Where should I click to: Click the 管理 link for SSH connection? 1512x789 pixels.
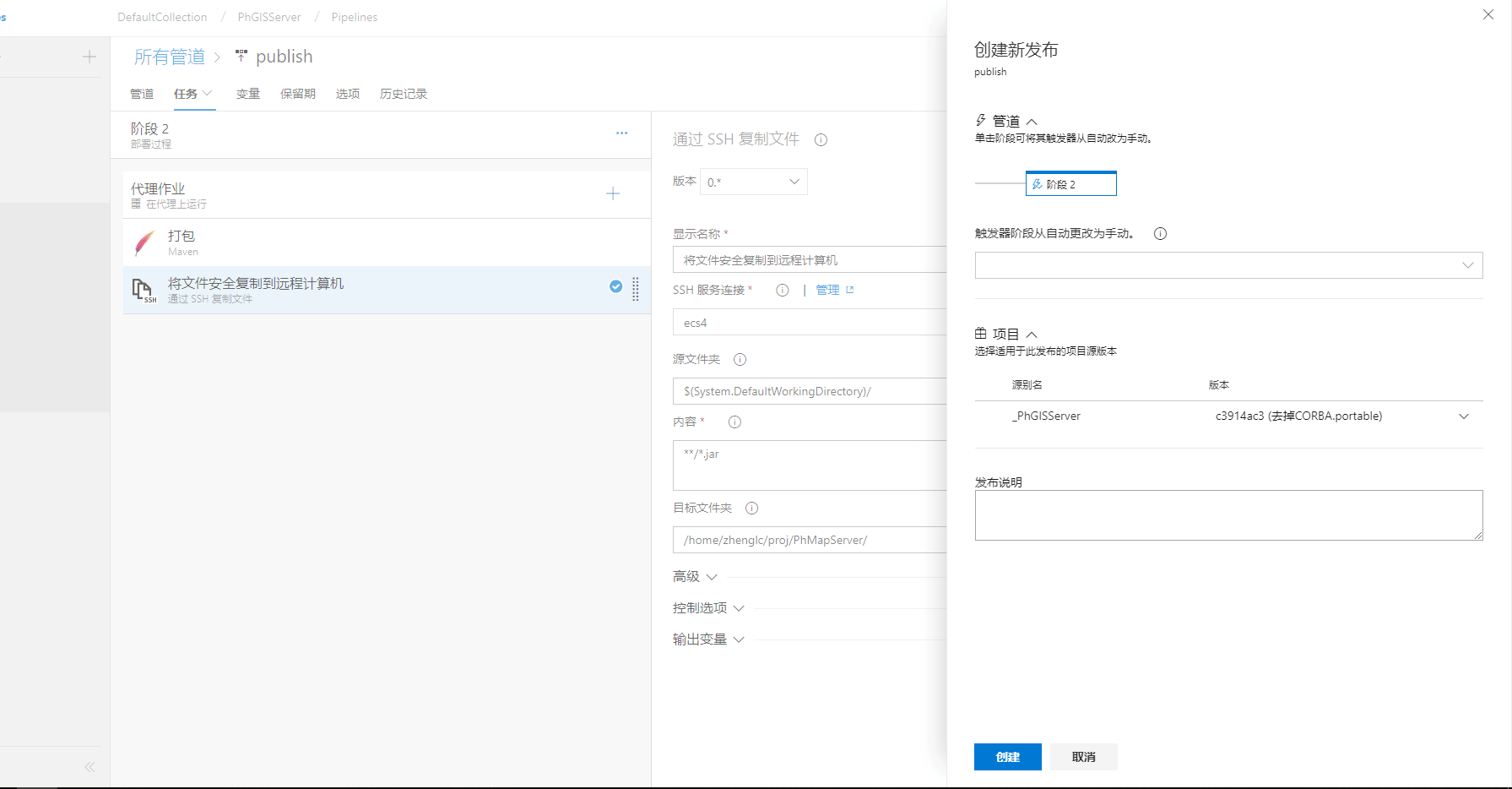(827, 291)
